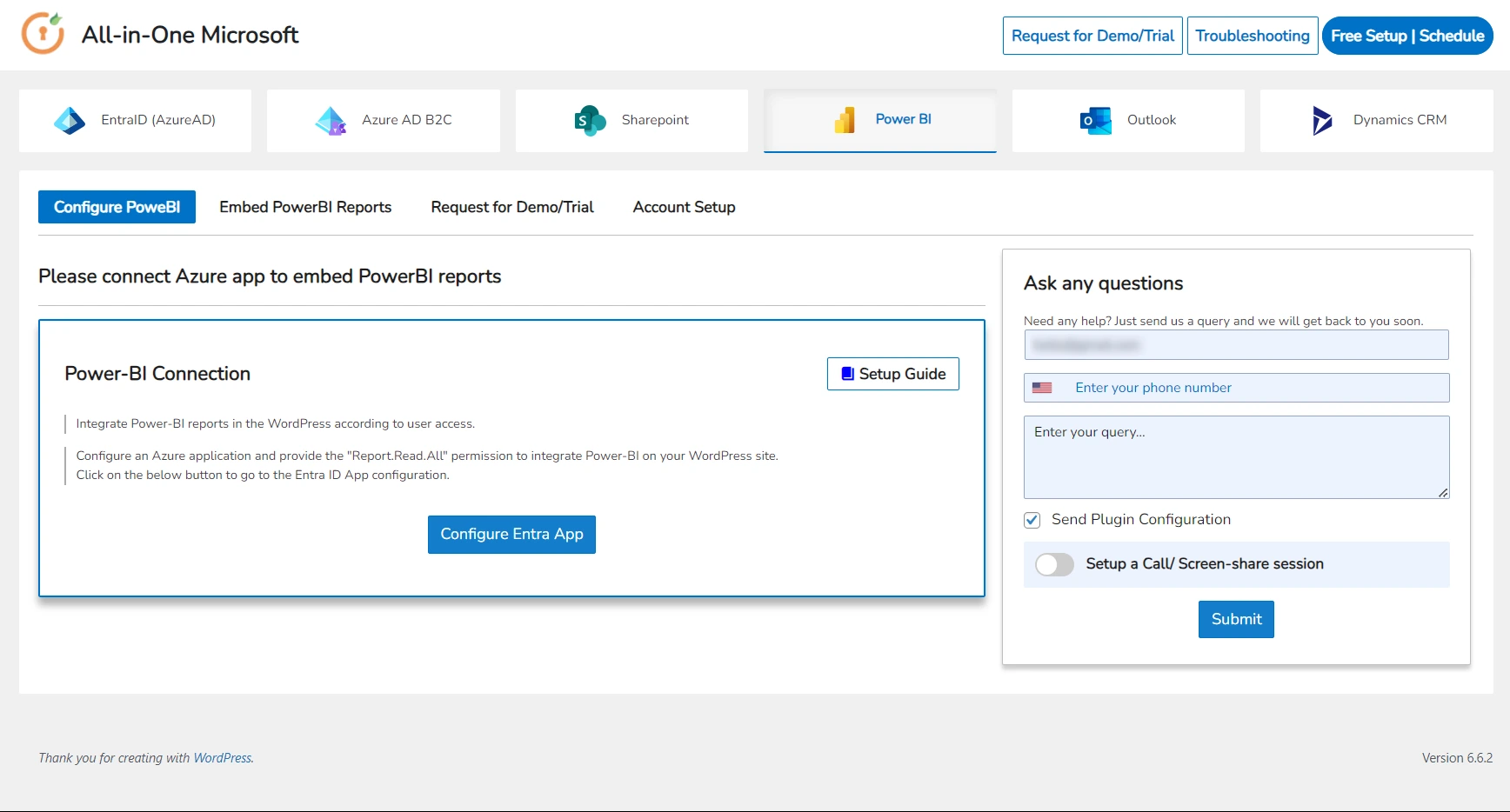Click the Power BI chart icon

845,120
